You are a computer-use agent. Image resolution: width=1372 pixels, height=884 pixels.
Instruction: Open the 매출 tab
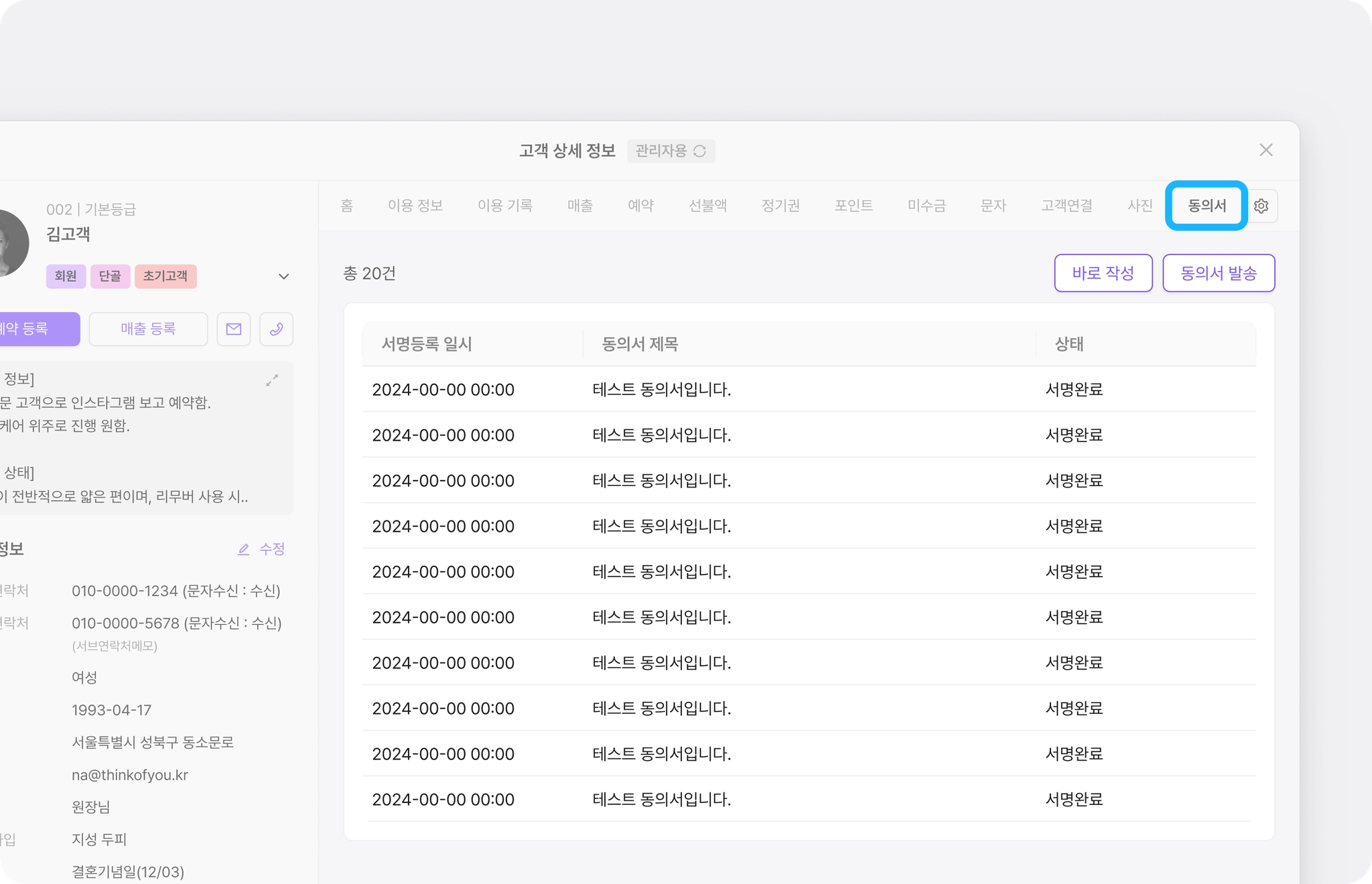coord(579,206)
